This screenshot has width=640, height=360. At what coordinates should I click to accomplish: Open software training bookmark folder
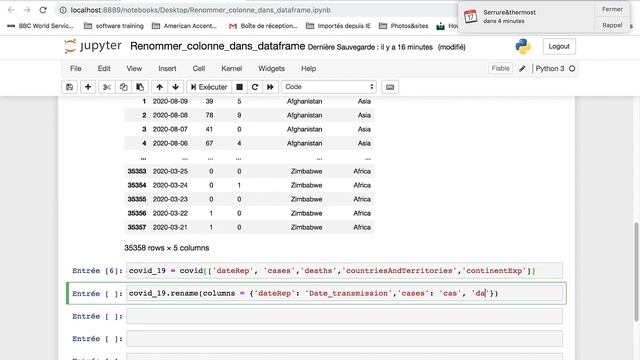(x=114, y=26)
